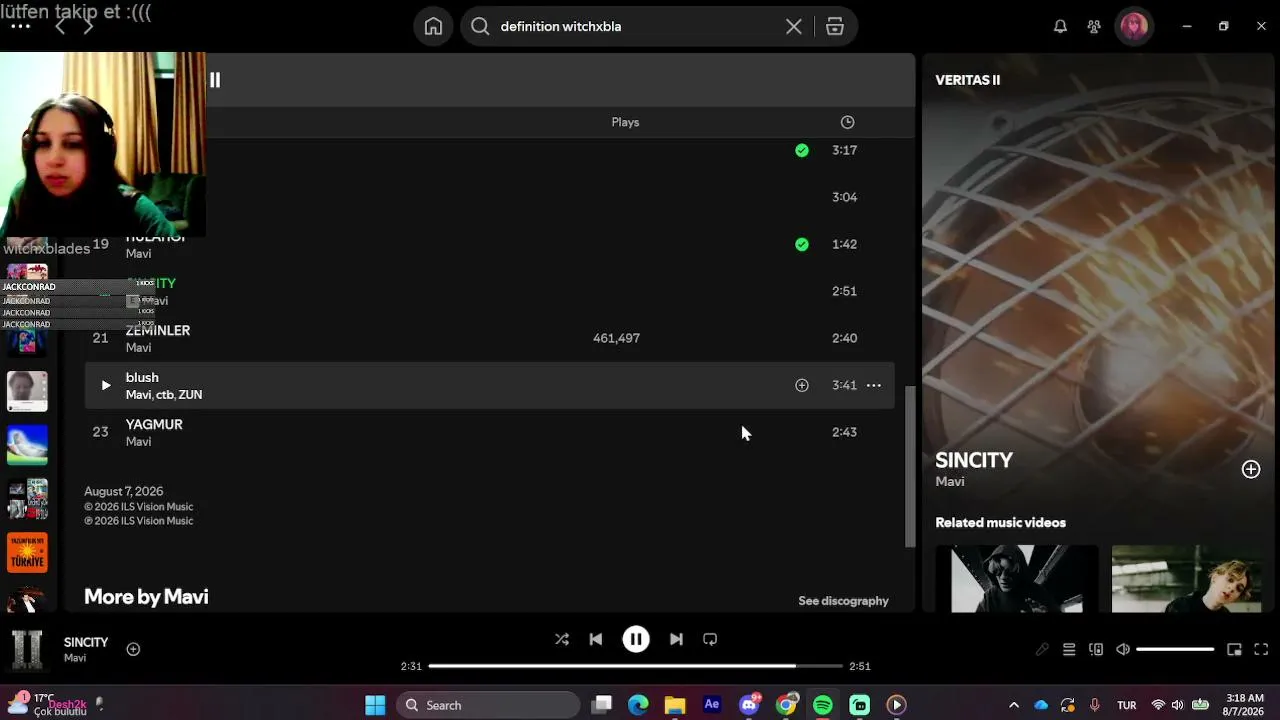
Task: Seek within the playback progress bar
Action: 636,666
